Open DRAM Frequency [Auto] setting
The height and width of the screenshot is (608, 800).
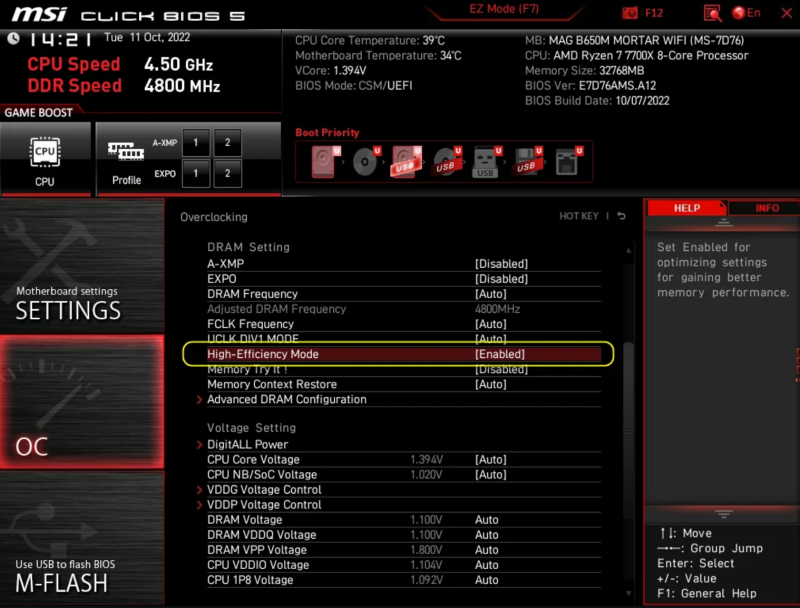tap(490, 294)
